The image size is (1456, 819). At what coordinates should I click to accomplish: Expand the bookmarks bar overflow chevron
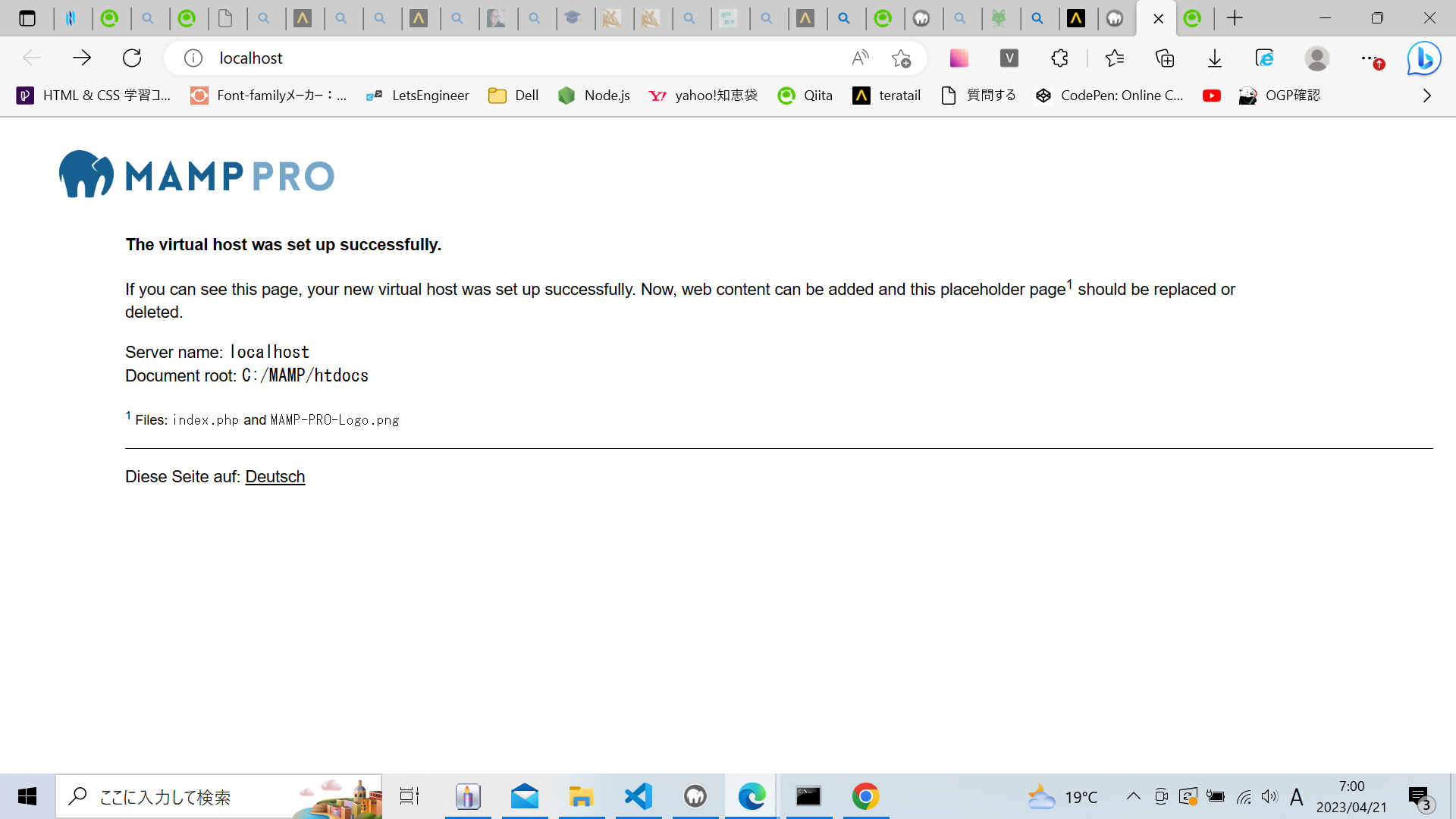click(1426, 96)
